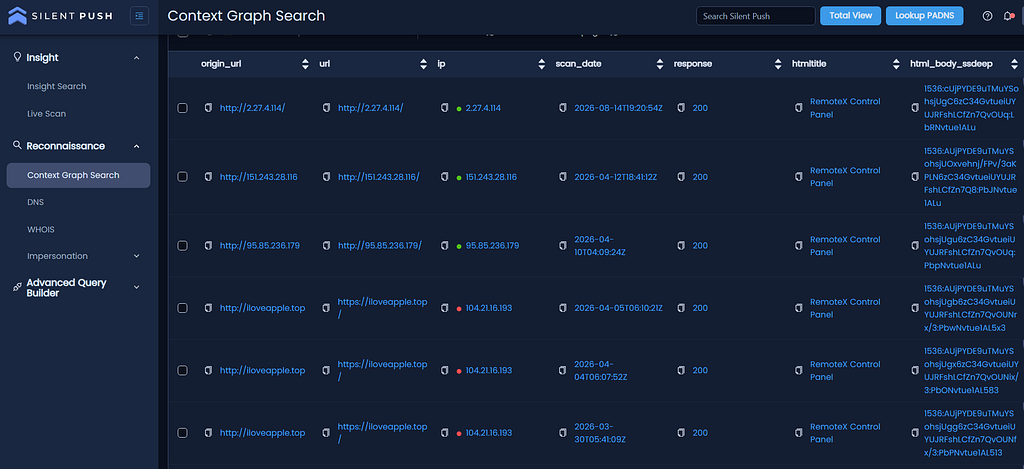Click the Total View button

(850, 16)
